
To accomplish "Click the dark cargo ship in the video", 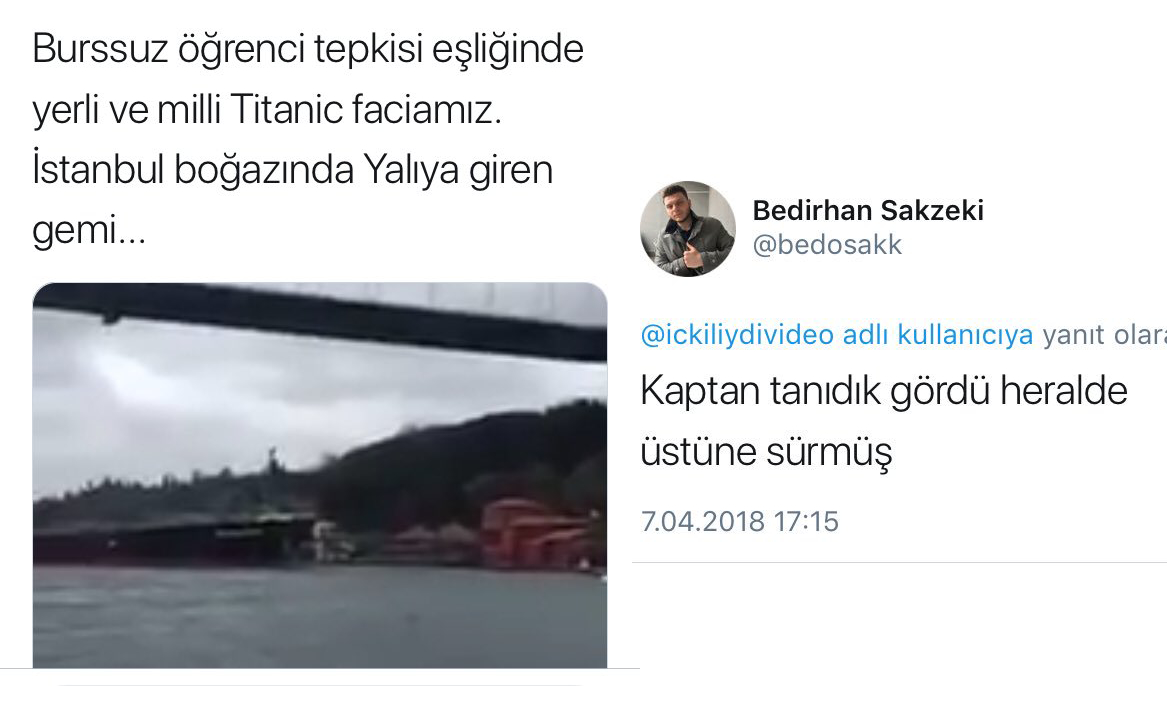I will pos(175,540).
